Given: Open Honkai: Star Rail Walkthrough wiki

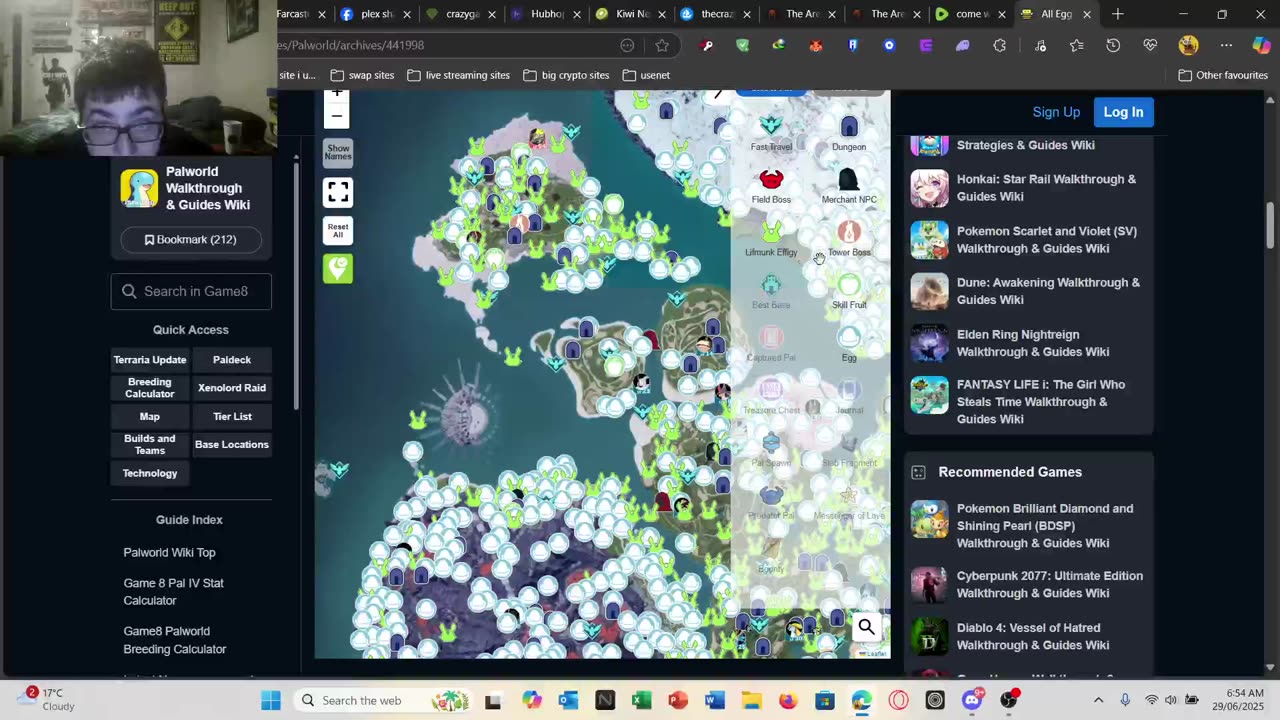Looking at the screenshot, I should point(1046,188).
